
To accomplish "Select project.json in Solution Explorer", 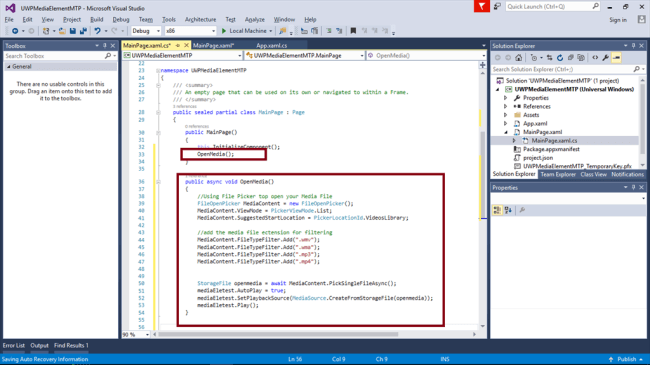I will coord(538,158).
